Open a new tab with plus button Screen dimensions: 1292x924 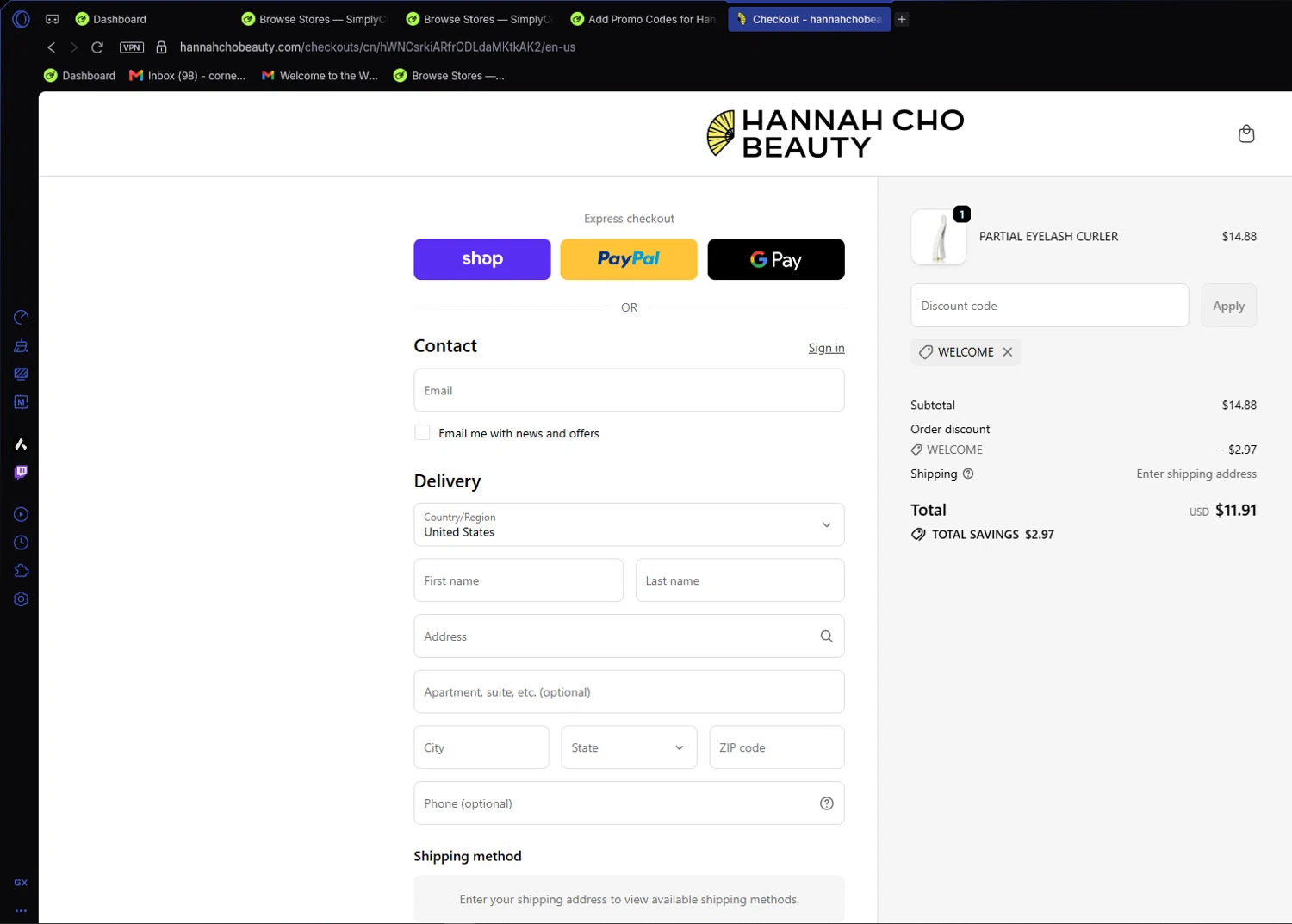click(x=902, y=19)
